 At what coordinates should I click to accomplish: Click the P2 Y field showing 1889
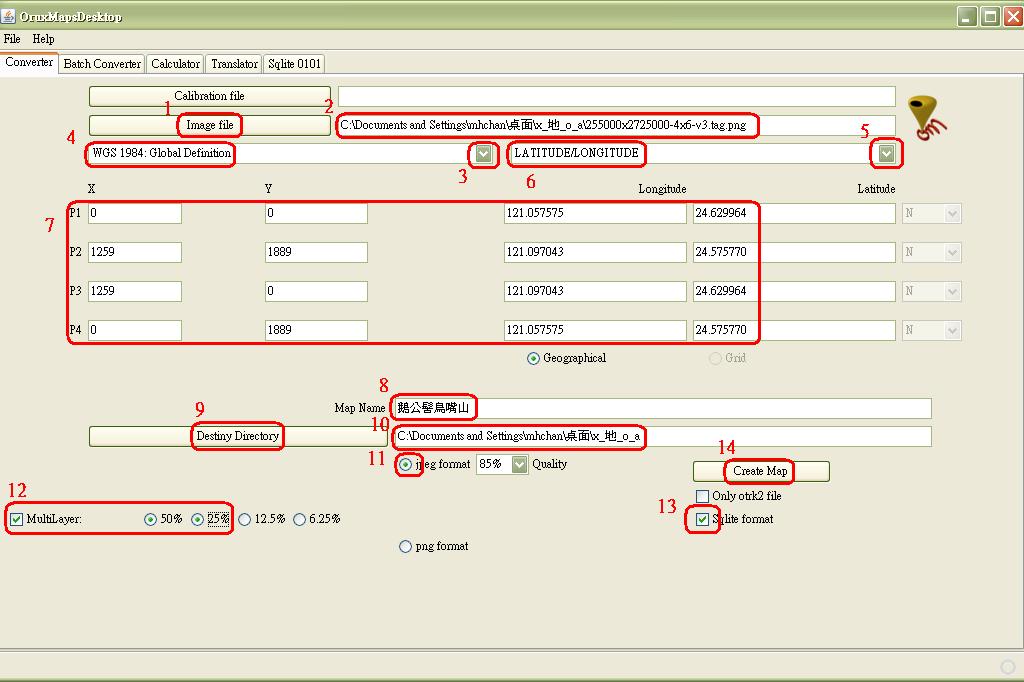point(316,252)
